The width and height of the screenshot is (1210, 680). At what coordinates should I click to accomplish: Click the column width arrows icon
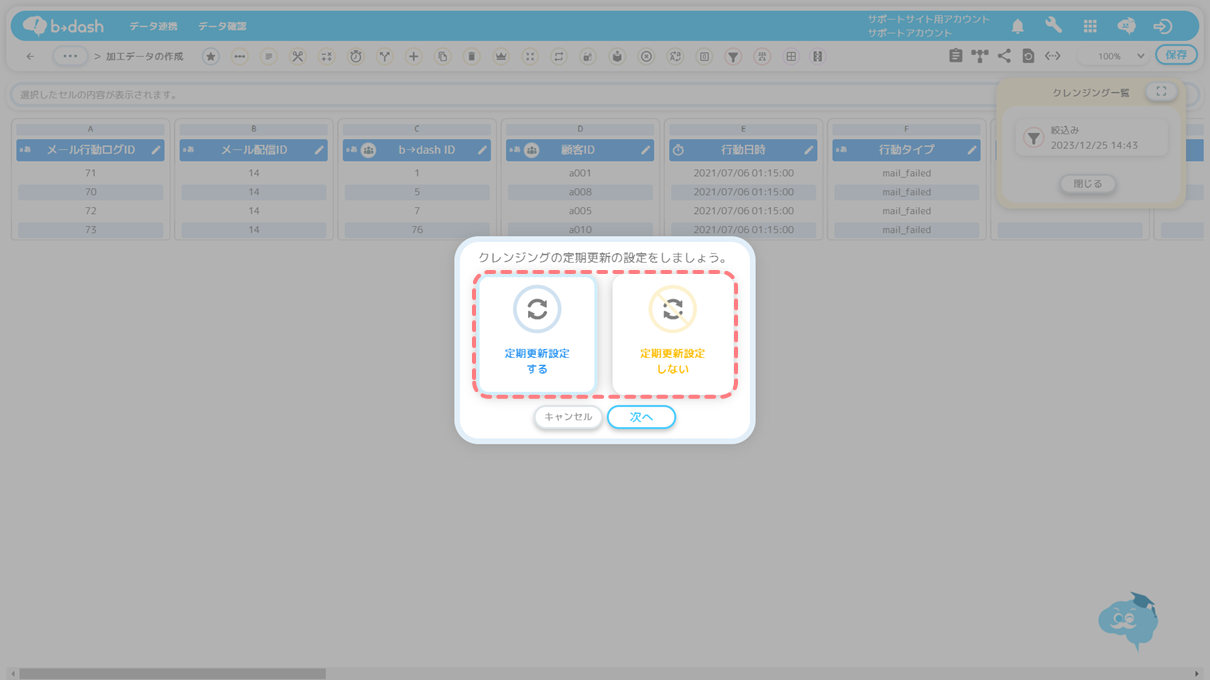1052,56
